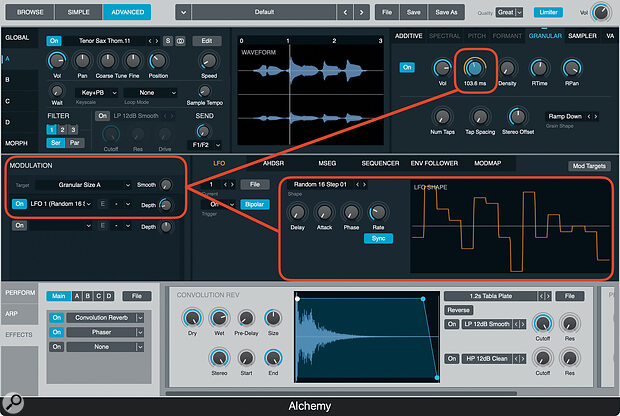
Task: Toggle the LFO Bipolar button
Action: coord(255,204)
